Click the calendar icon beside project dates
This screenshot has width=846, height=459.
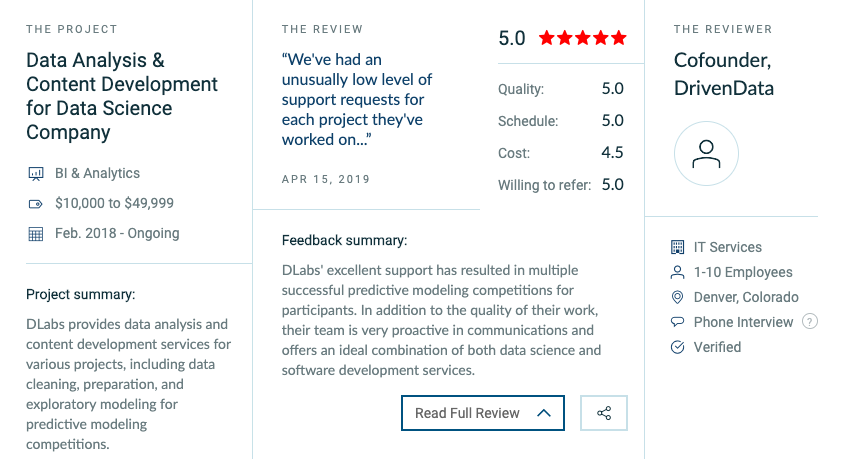click(36, 234)
